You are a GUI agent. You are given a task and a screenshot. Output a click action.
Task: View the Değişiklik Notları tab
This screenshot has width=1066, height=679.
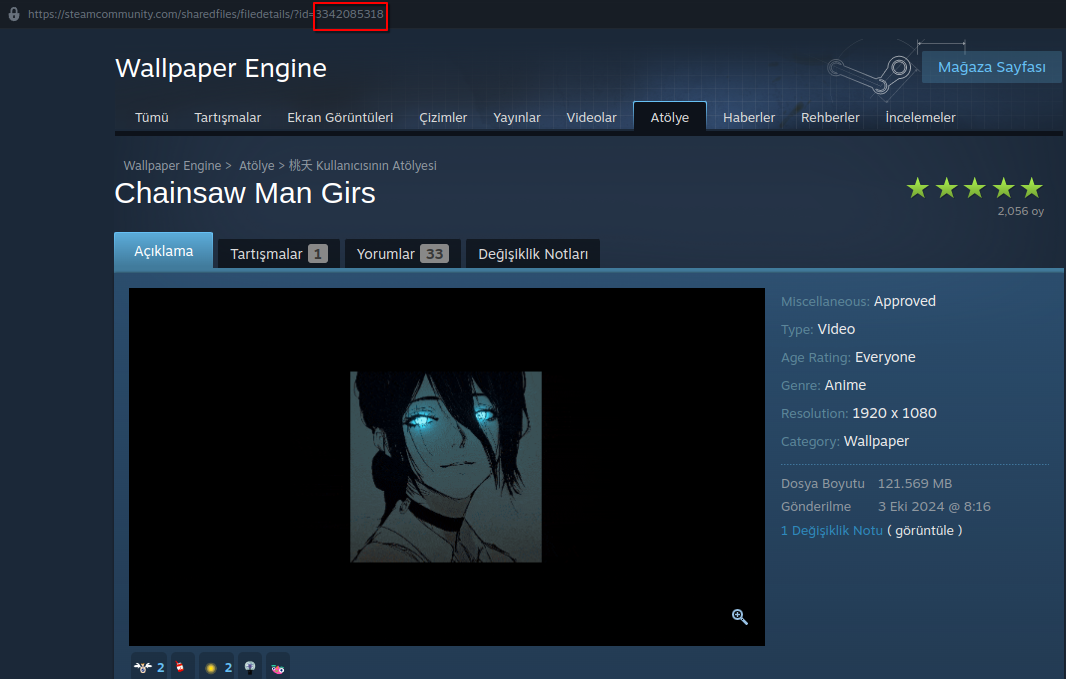(x=533, y=254)
